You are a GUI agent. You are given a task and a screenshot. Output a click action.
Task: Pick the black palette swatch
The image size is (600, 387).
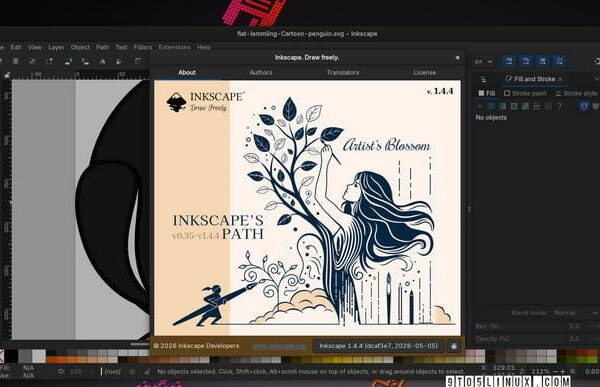point(11,356)
